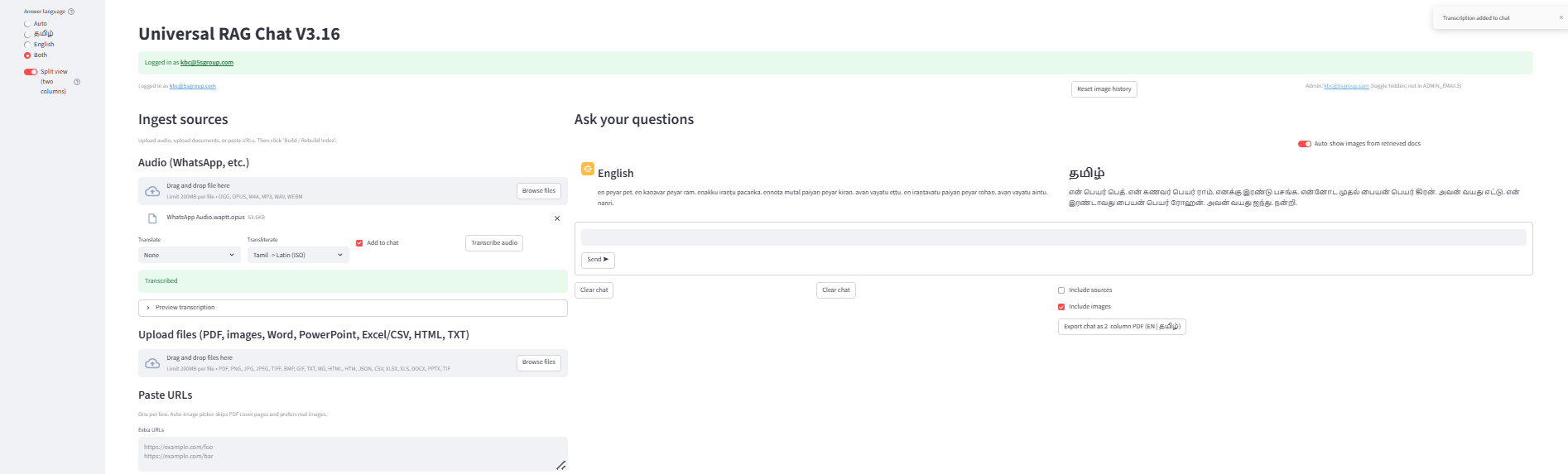Click the Transcribe audio button
This screenshot has height=474, width=1568.
[x=494, y=243]
